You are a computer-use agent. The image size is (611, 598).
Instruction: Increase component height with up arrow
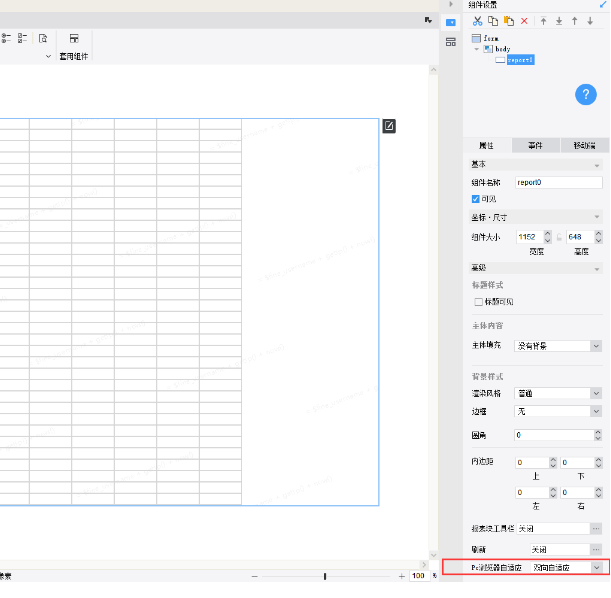pyautogui.click(x=599, y=234)
